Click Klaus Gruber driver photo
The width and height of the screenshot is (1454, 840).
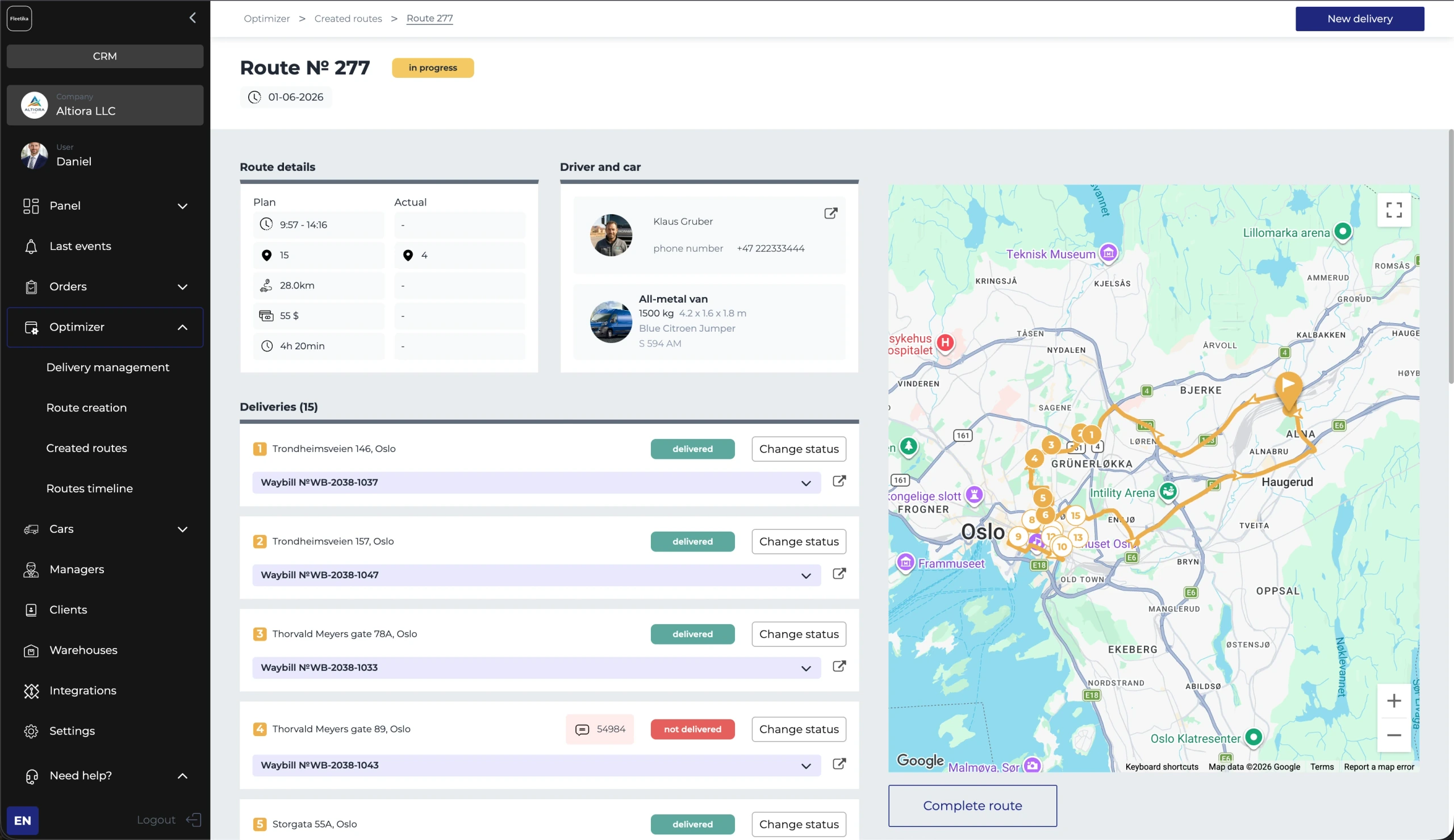coord(611,235)
